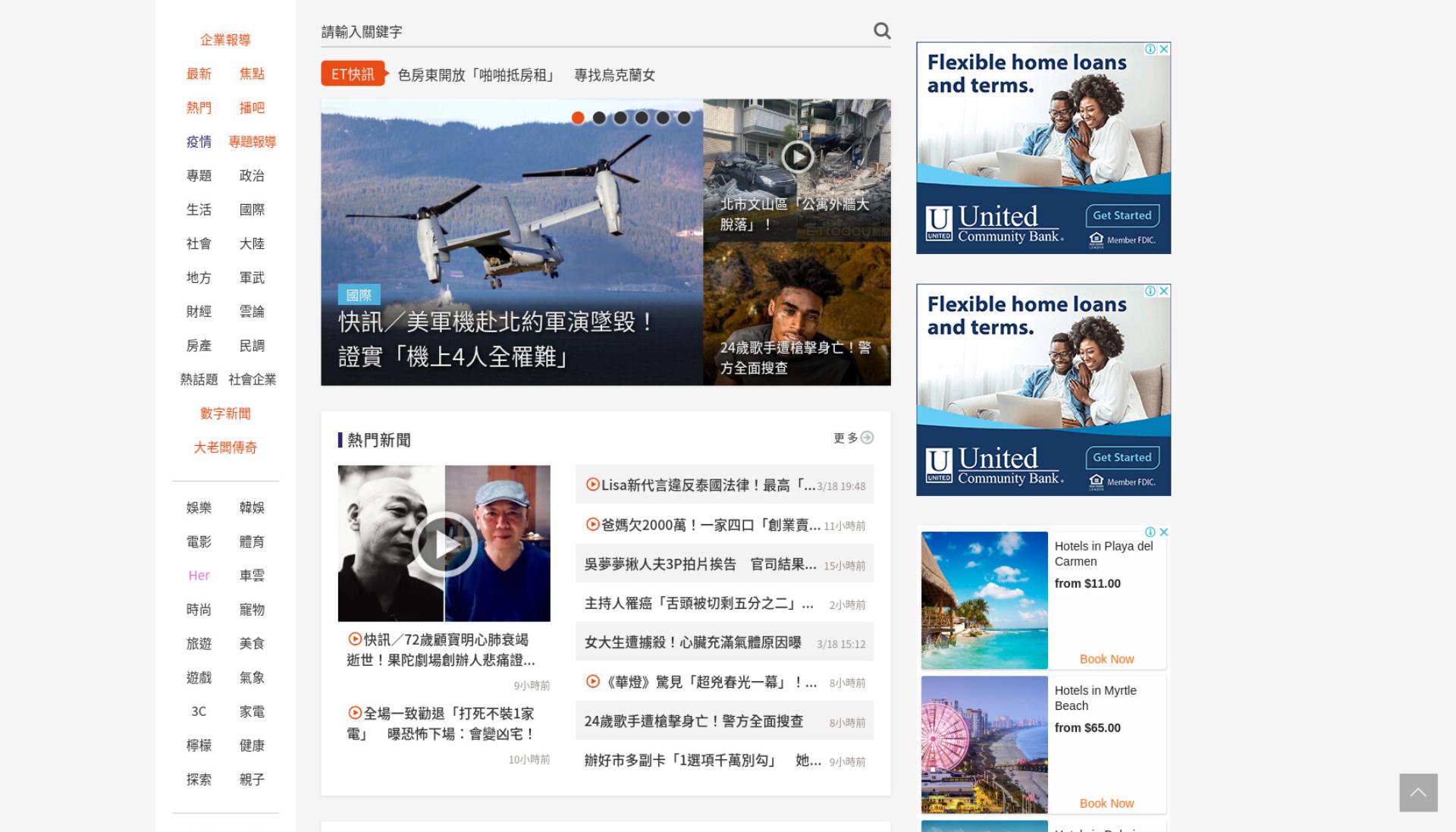Play the 顧寶明 hot news video thumbnail
This screenshot has width=1456, height=832.
click(x=444, y=543)
